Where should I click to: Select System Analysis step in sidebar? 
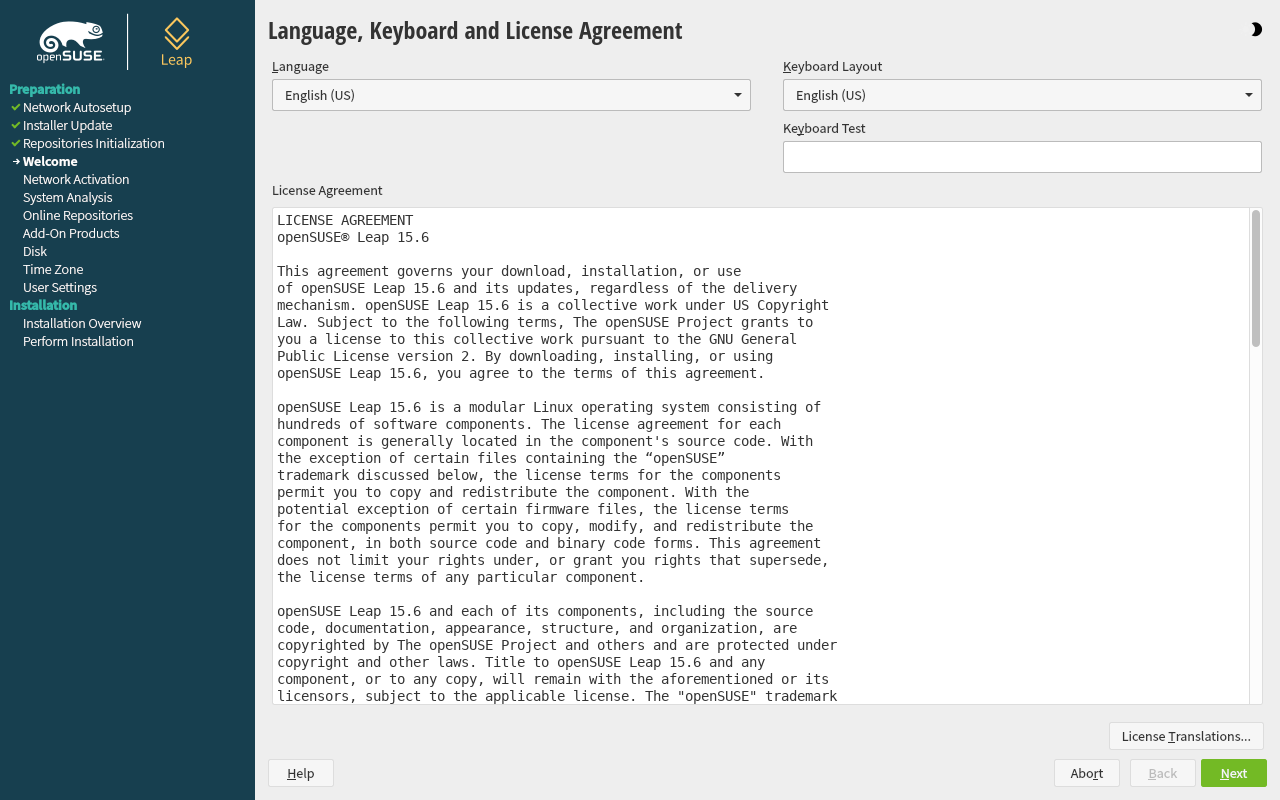click(68, 197)
